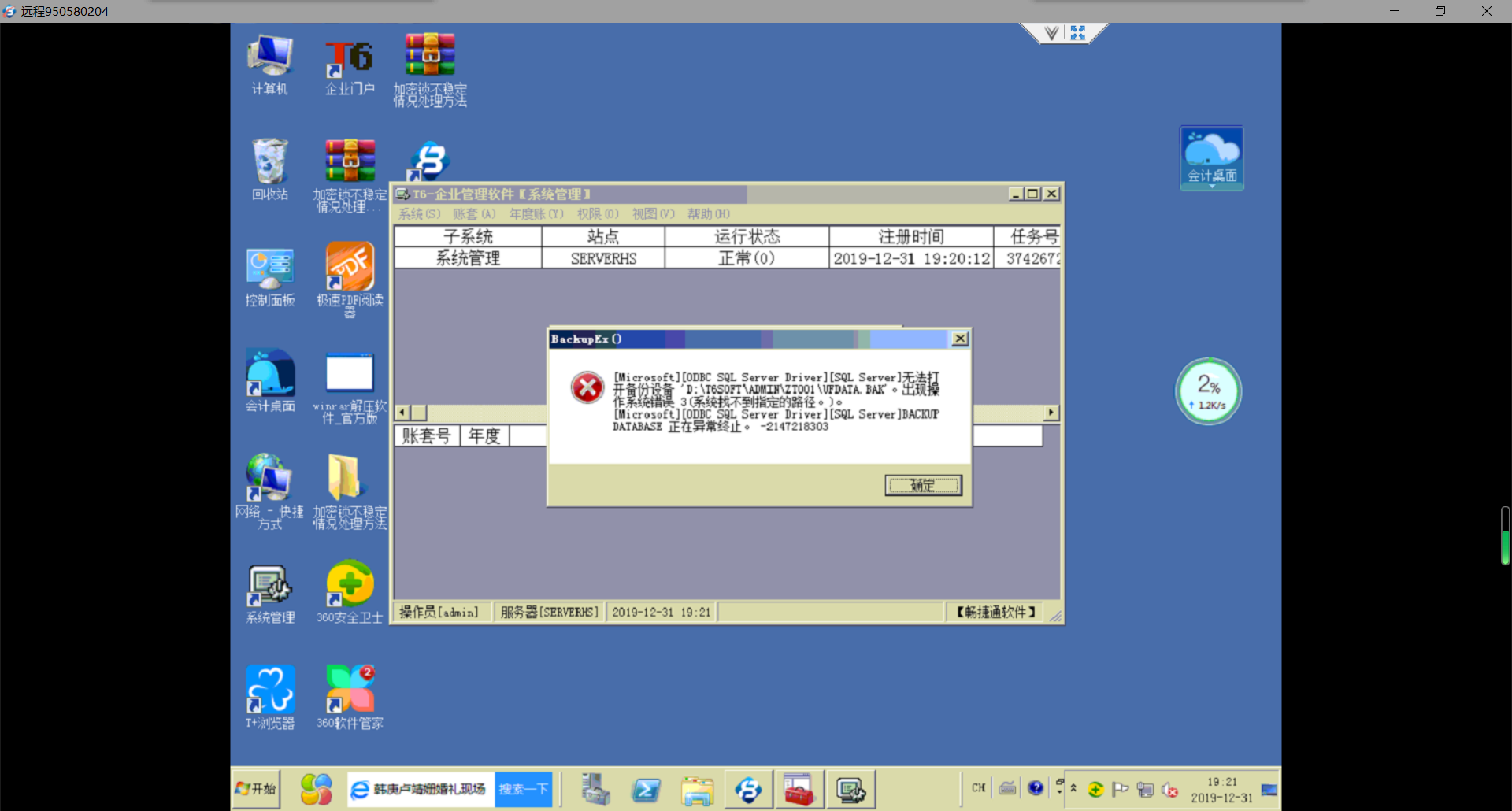The width and height of the screenshot is (1512, 811).
Task: Click 确定 button in BackupEx dialog
Action: click(x=923, y=485)
